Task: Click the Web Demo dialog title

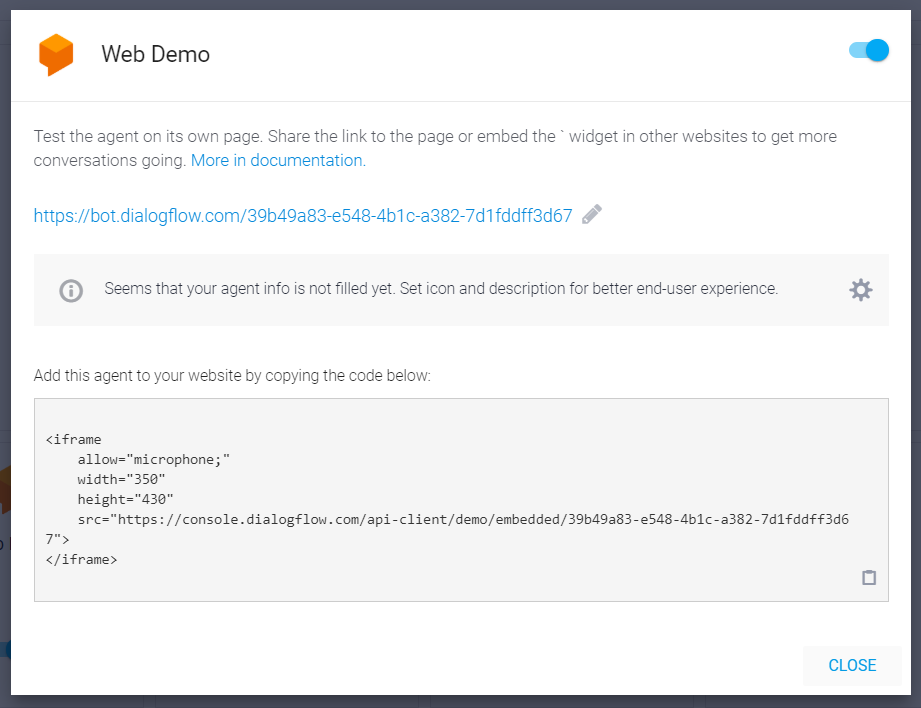Action: (x=156, y=54)
